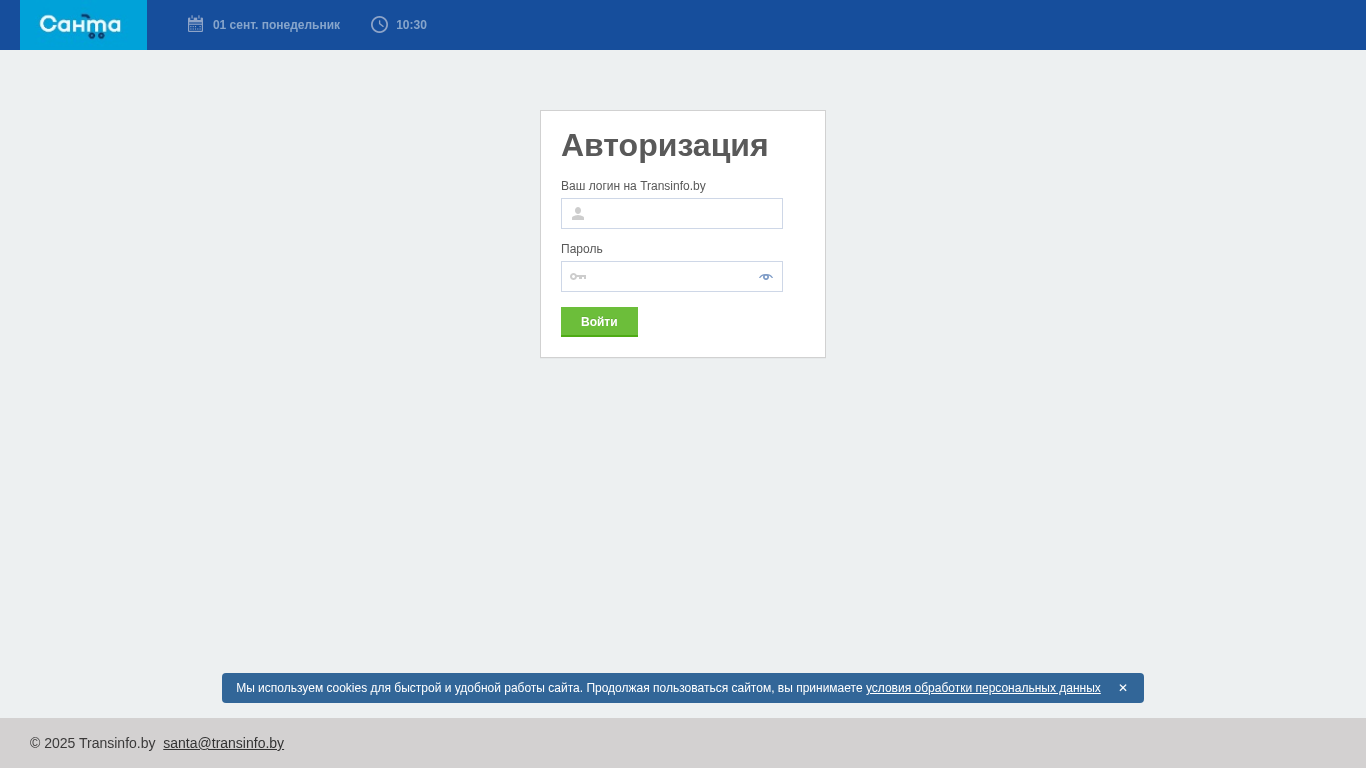Click the green Войти button
The width and height of the screenshot is (1366, 768).
599,322
